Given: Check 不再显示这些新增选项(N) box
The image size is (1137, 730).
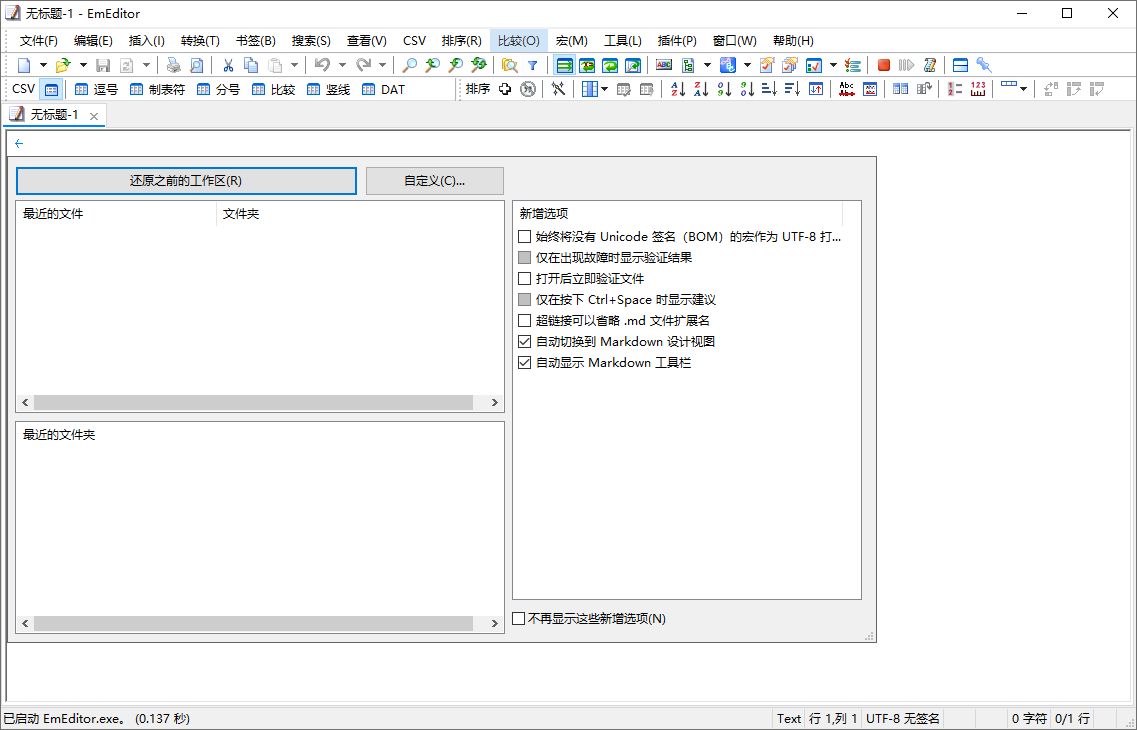Looking at the screenshot, I should point(519,619).
